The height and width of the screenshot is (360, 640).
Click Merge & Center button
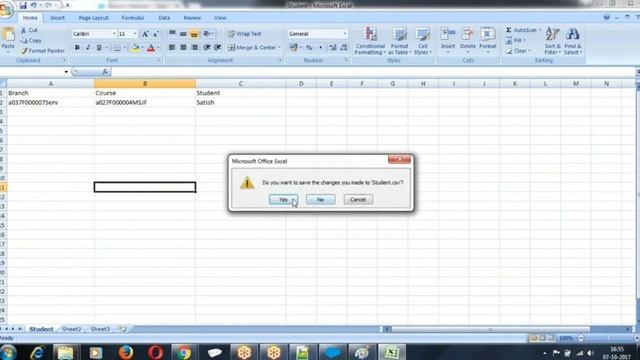252,48
